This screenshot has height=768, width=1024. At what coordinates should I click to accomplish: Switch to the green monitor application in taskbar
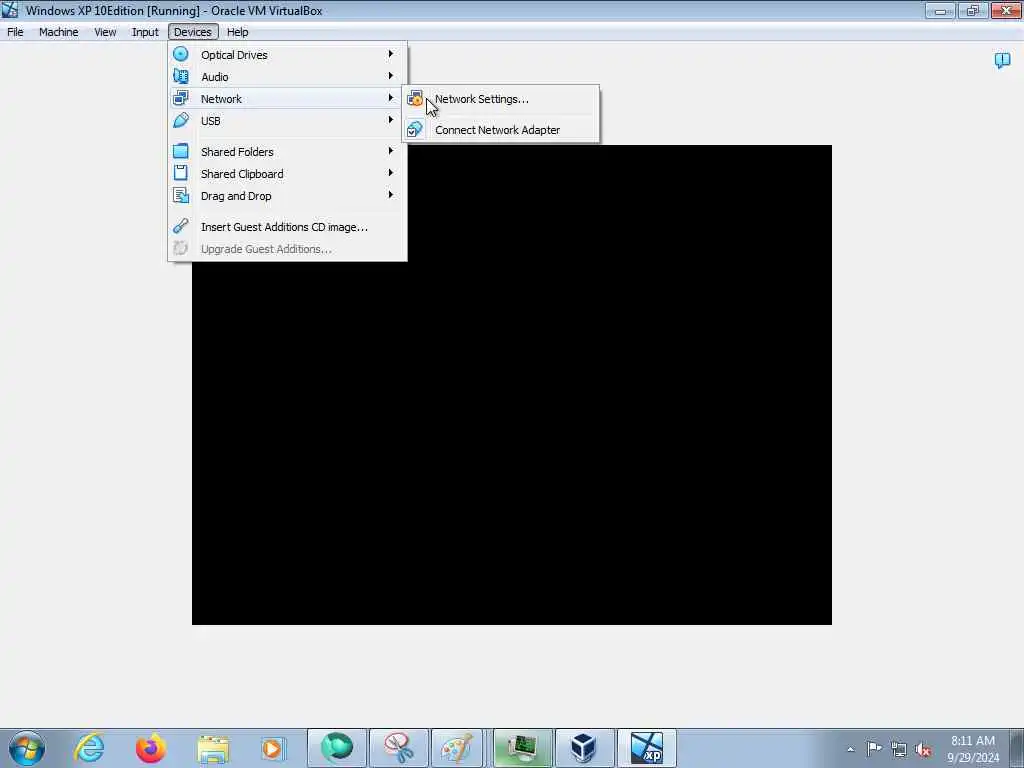(x=522, y=748)
